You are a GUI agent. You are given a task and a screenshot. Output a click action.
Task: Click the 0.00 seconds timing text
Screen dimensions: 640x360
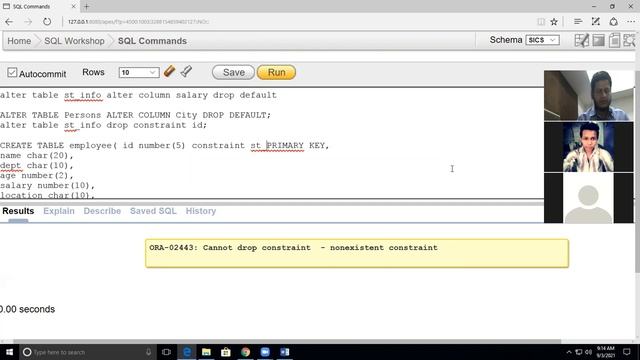(27, 309)
